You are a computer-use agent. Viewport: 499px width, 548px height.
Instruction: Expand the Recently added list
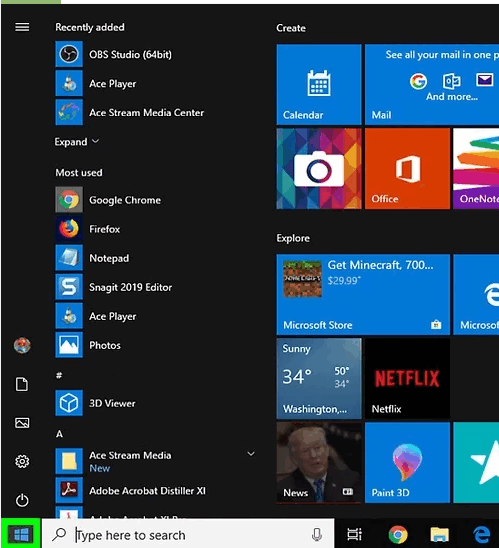77,142
